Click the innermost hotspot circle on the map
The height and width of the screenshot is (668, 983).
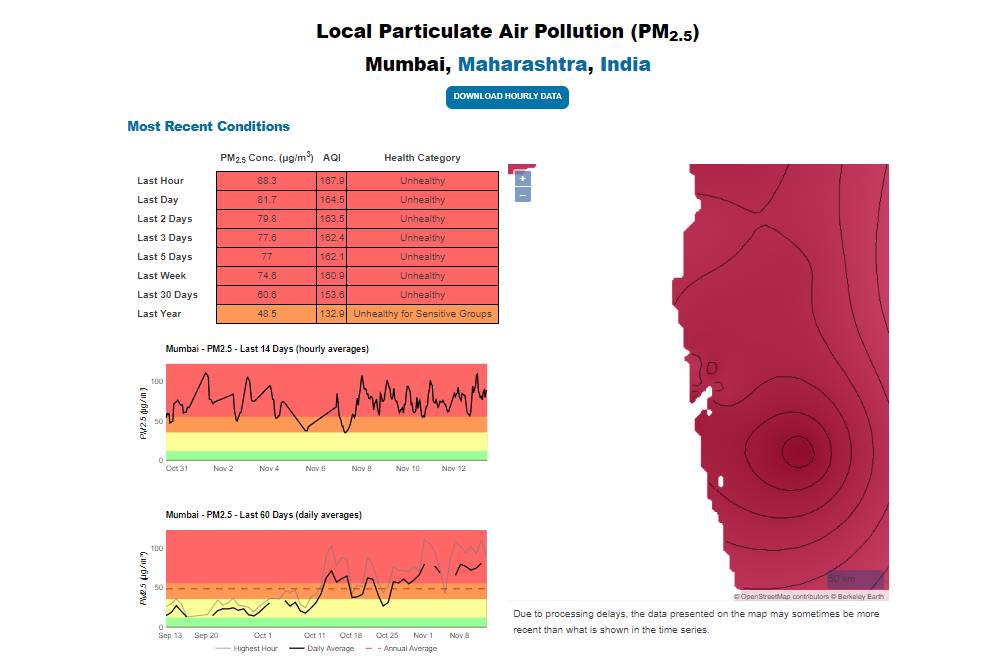796,449
